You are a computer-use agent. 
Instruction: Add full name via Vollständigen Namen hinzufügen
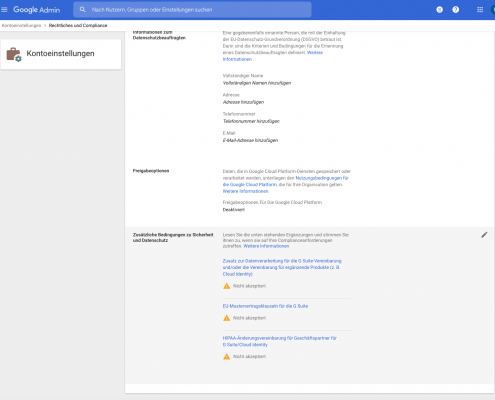[x=257, y=83]
